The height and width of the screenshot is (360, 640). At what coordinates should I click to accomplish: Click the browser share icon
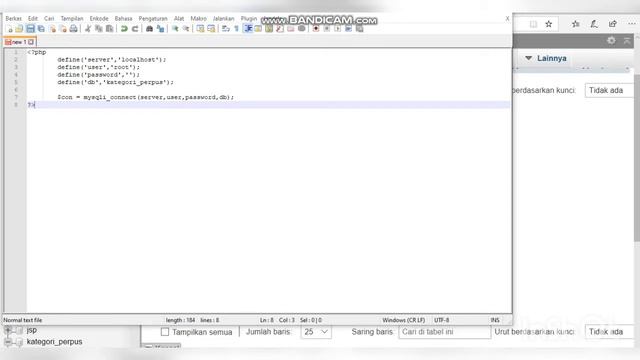(613, 24)
